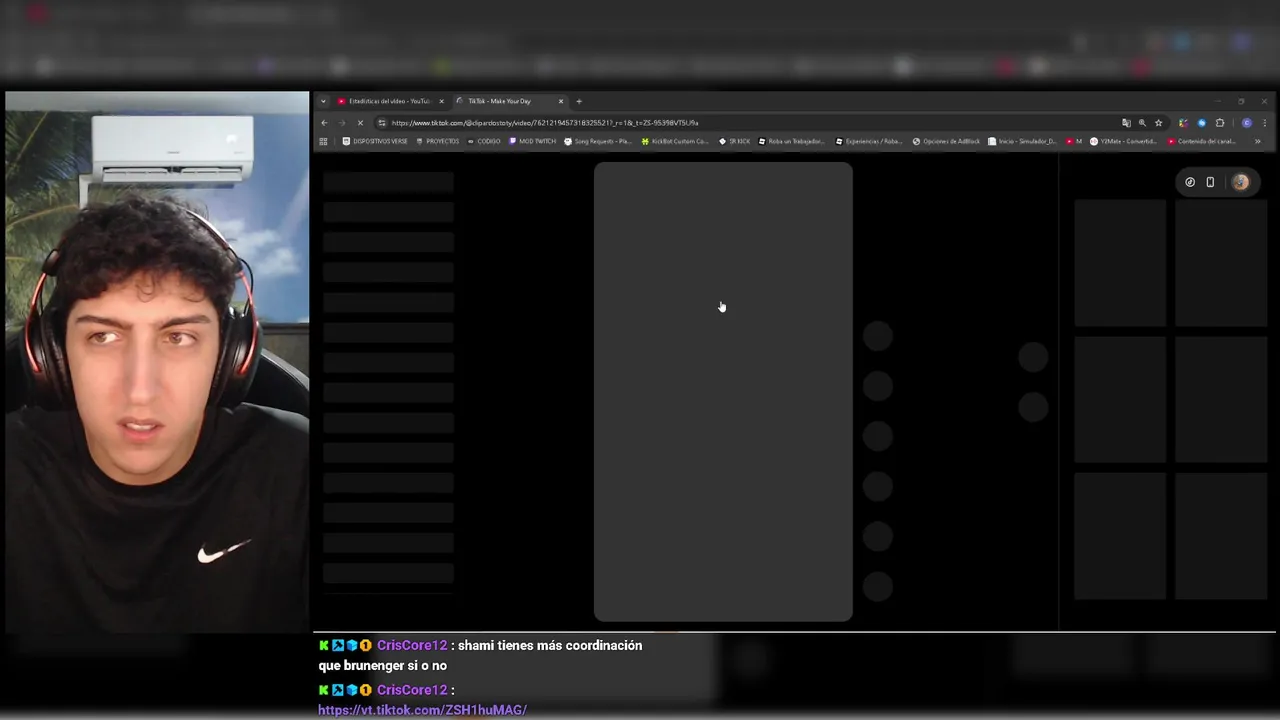The image size is (1280, 720).
Task: Open the YouTube M bookmark
Action: click(1074, 141)
